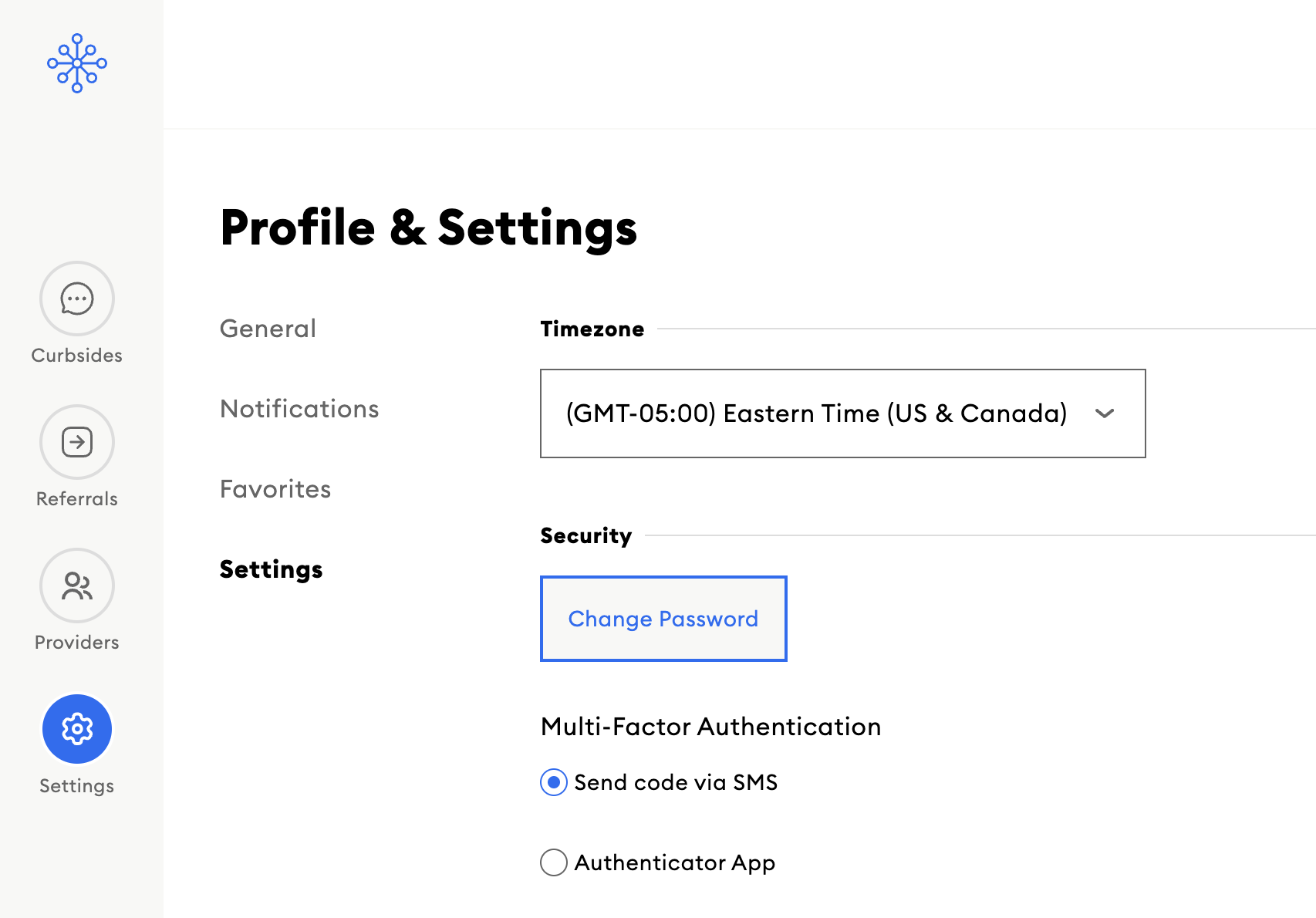
Task: Open the Notifications section
Action: (299, 409)
